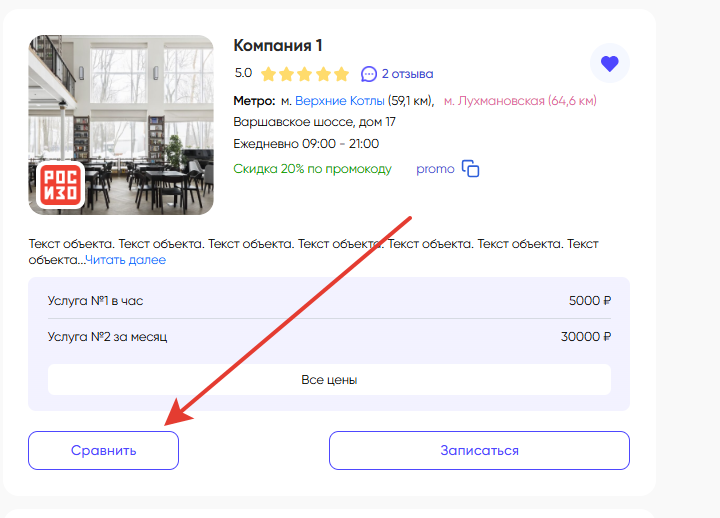
Task: Copy the promo code with the copy icon
Action: 470,169
